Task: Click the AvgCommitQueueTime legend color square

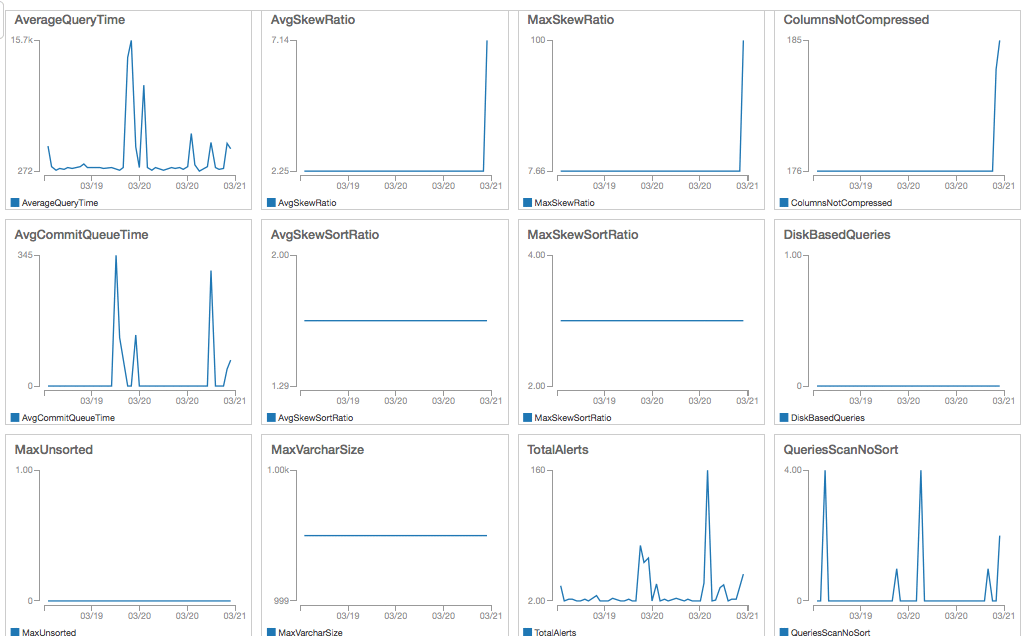Action: click(13, 418)
